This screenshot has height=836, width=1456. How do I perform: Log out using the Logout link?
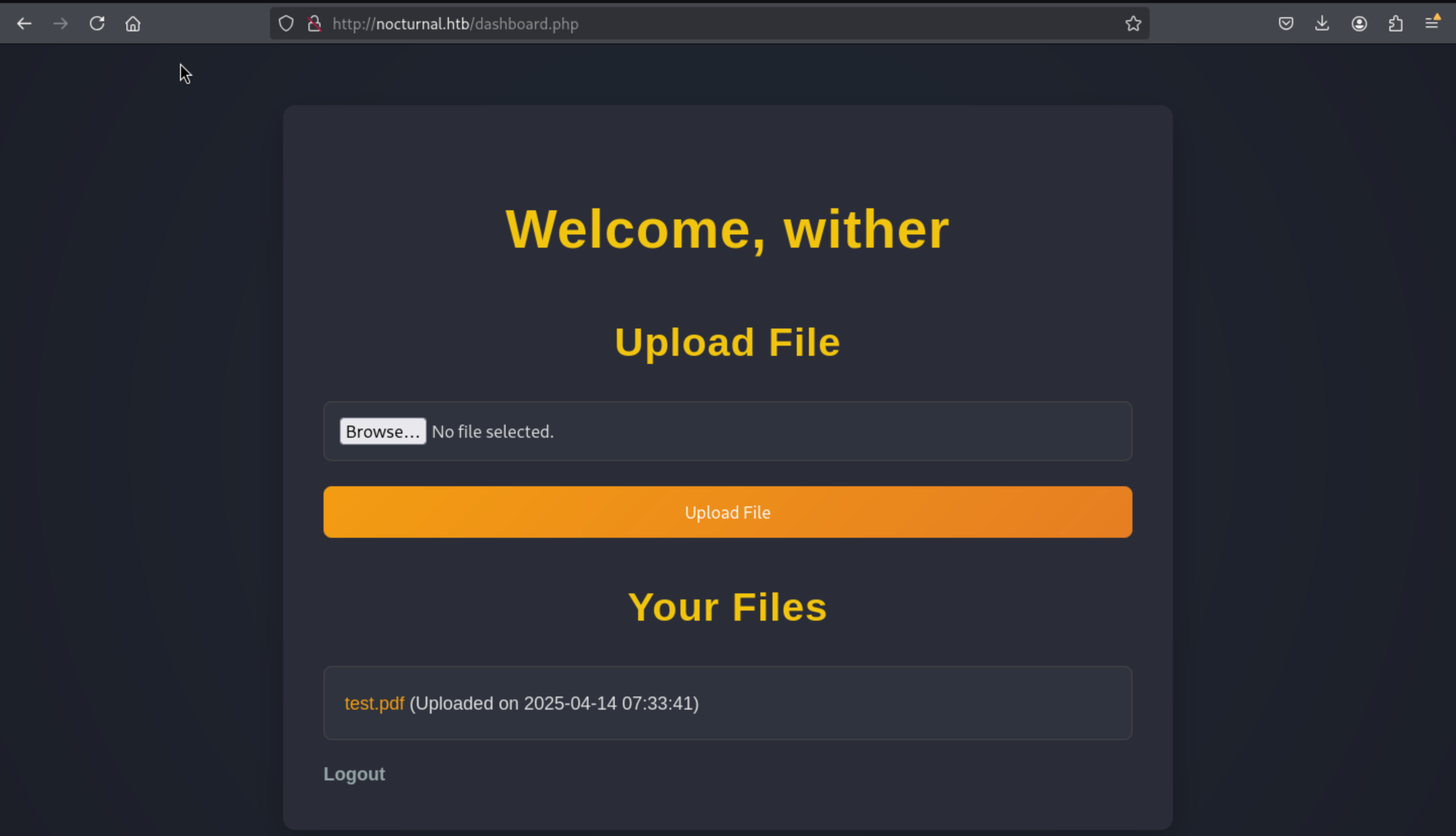pyautogui.click(x=354, y=774)
